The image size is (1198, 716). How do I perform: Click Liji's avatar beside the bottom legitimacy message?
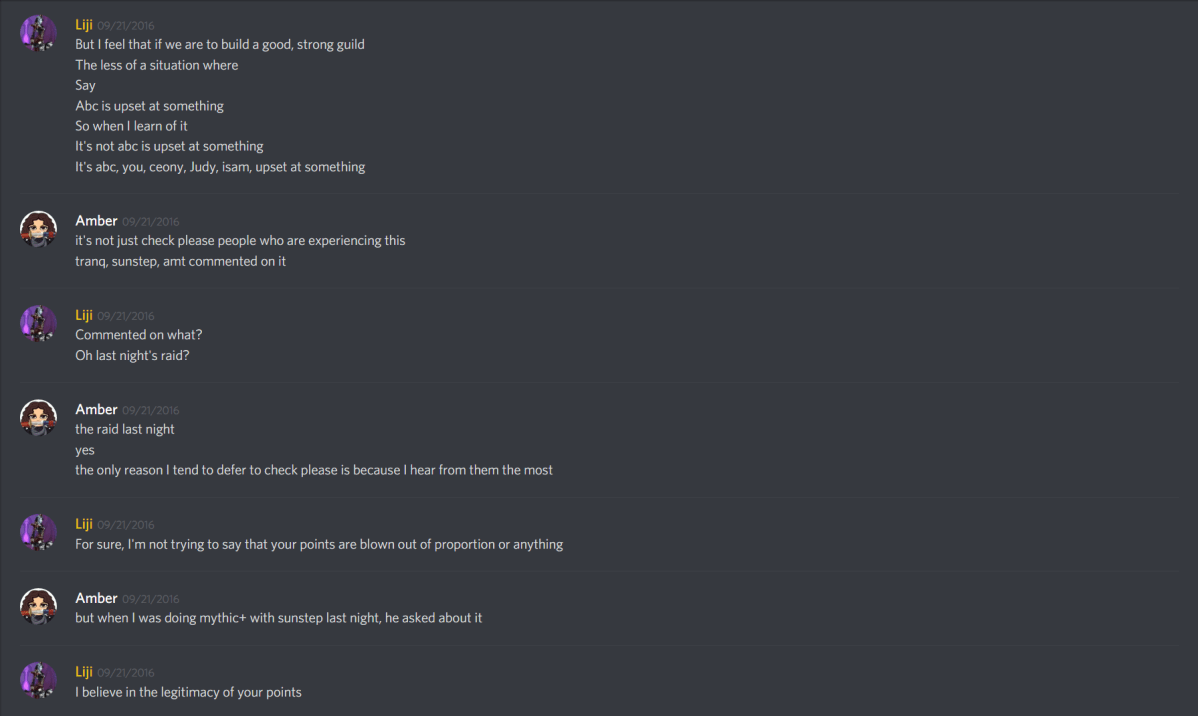pyautogui.click(x=38, y=680)
